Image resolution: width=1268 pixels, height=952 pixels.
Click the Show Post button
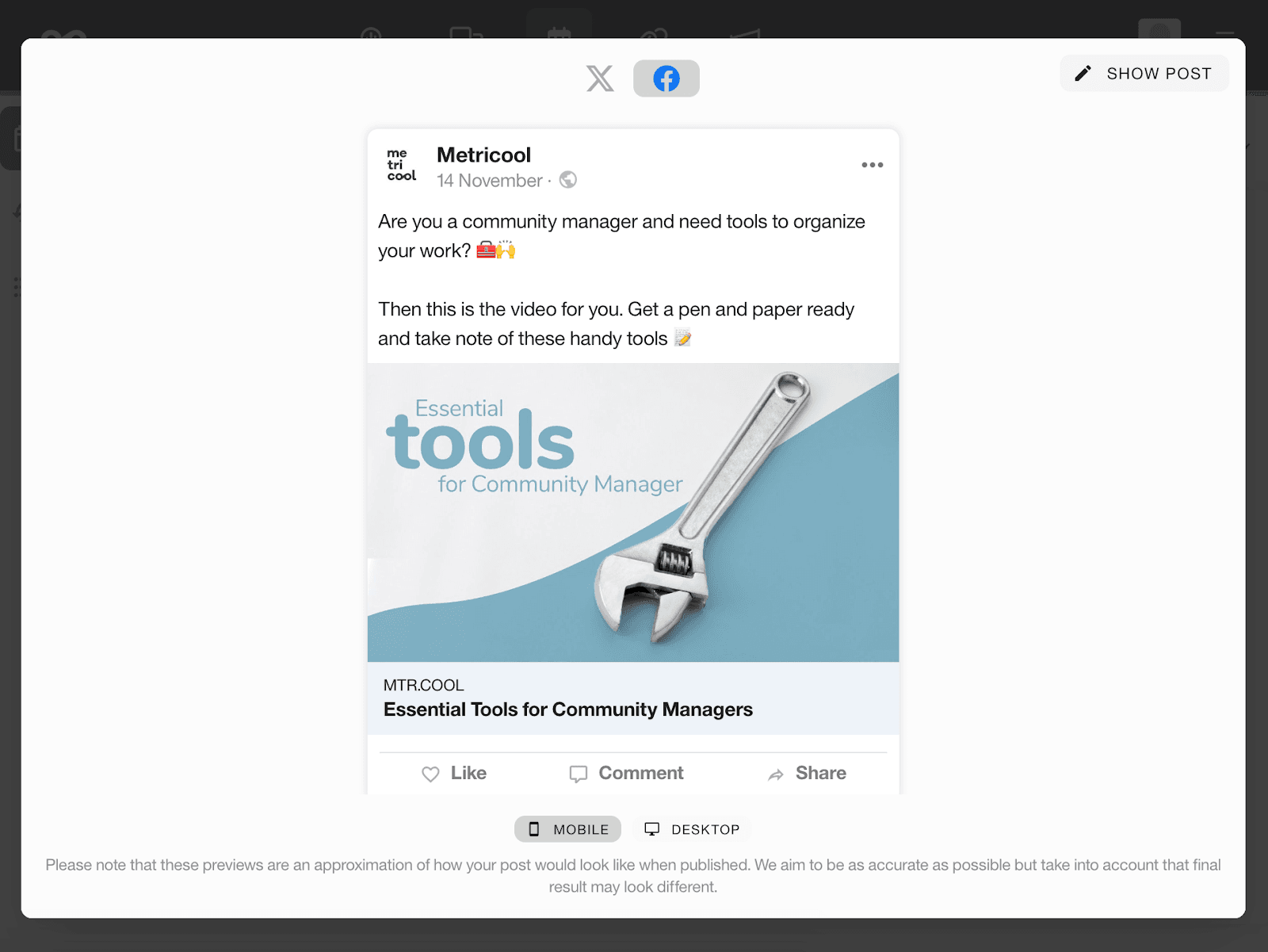[x=1144, y=73]
